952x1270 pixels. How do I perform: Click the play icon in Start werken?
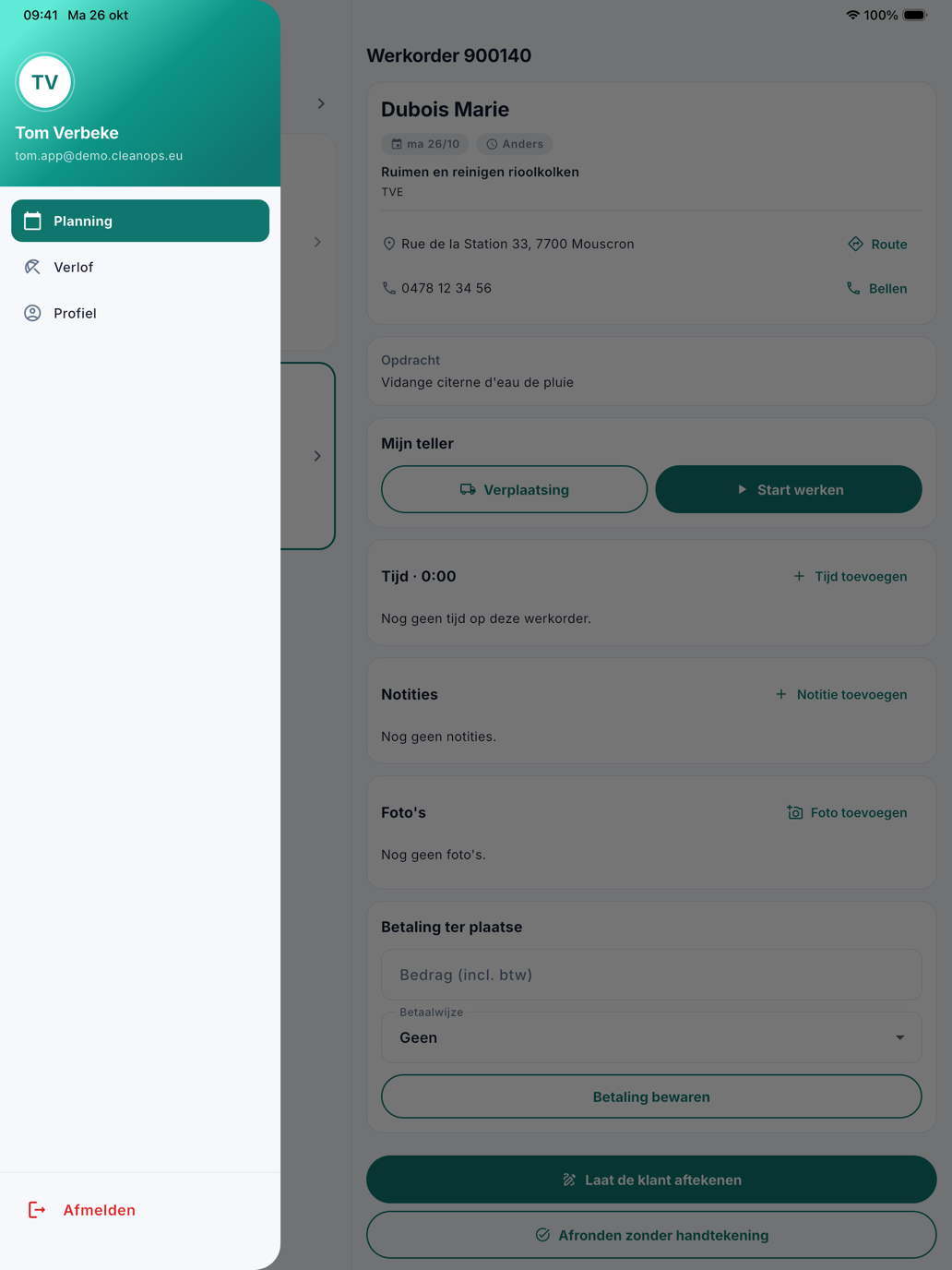(742, 489)
